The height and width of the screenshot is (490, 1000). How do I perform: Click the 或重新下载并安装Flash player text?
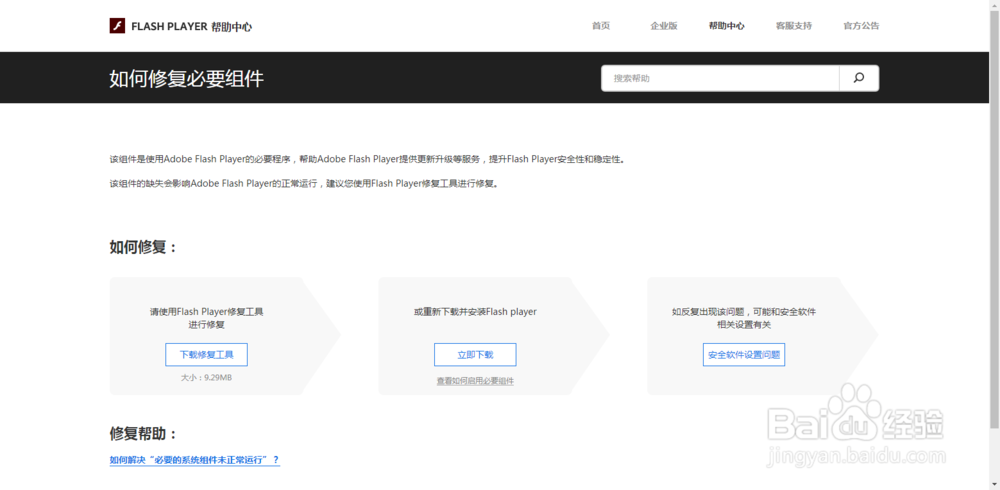click(475, 312)
